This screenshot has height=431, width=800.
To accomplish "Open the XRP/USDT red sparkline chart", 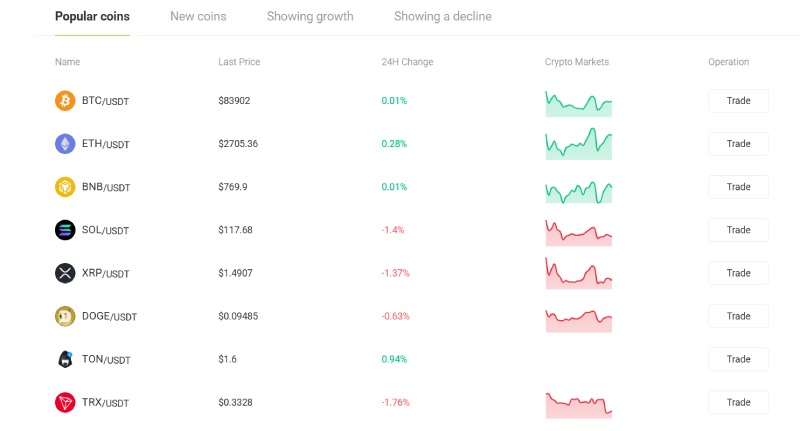I will click(579, 273).
